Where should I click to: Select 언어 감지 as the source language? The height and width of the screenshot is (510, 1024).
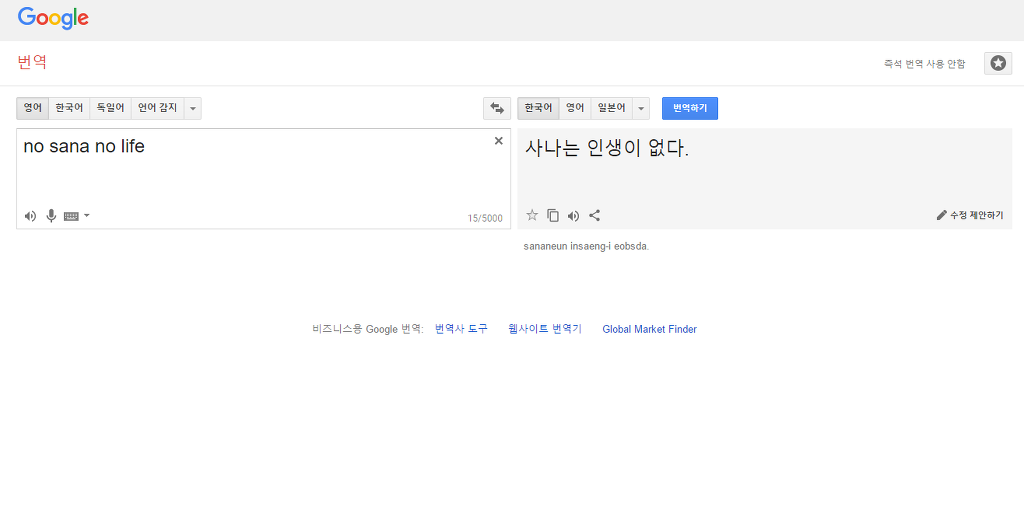[x=157, y=108]
